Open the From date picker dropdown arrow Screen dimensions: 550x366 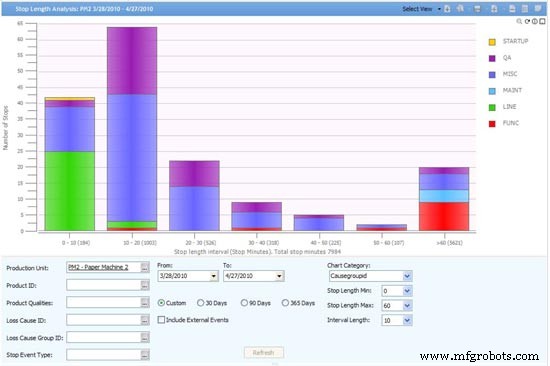(x=214, y=277)
